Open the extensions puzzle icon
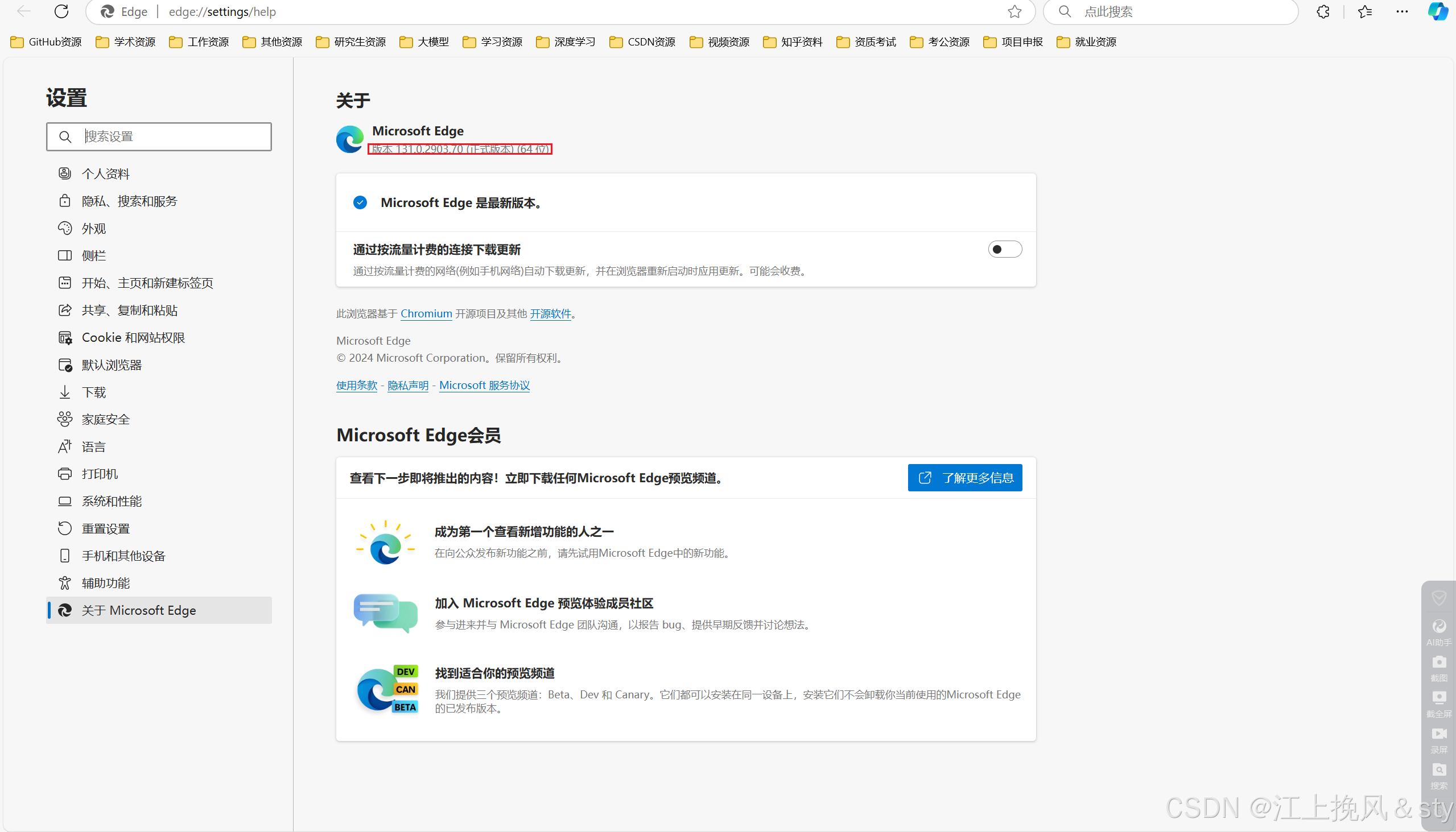1456x832 pixels. tap(1322, 11)
